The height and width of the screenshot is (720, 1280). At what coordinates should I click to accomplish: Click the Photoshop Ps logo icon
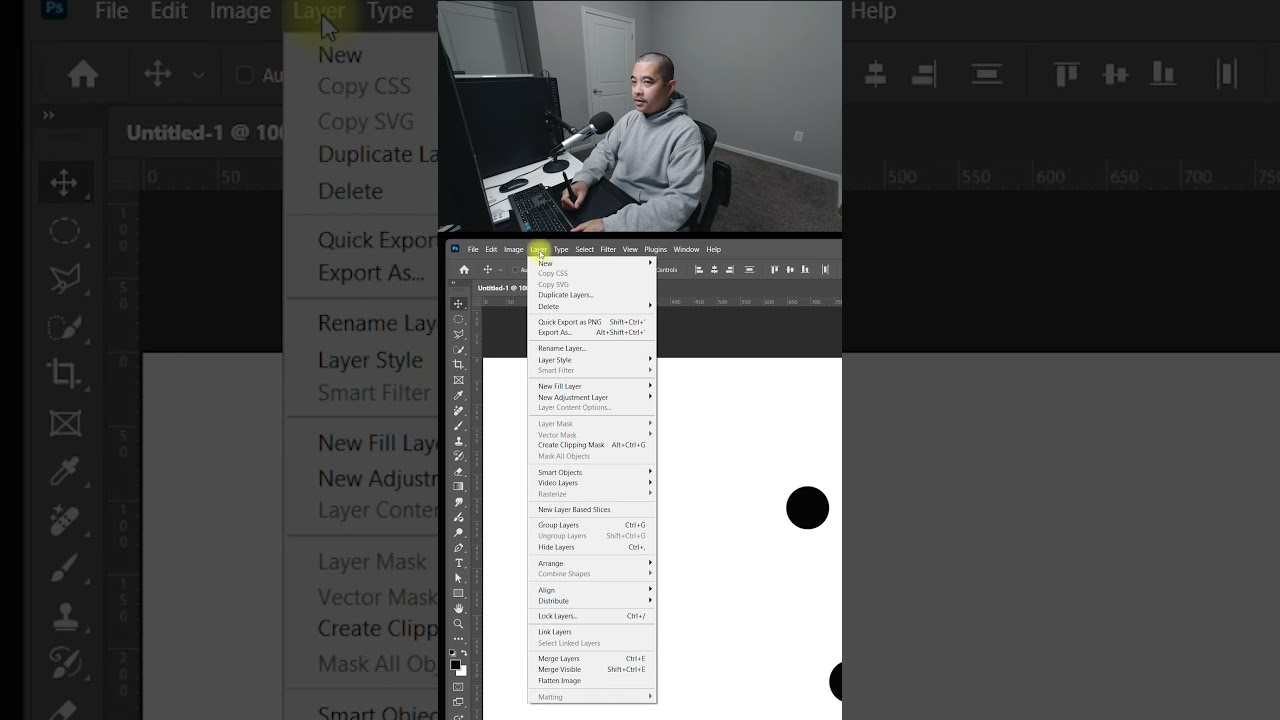pyautogui.click(x=455, y=249)
